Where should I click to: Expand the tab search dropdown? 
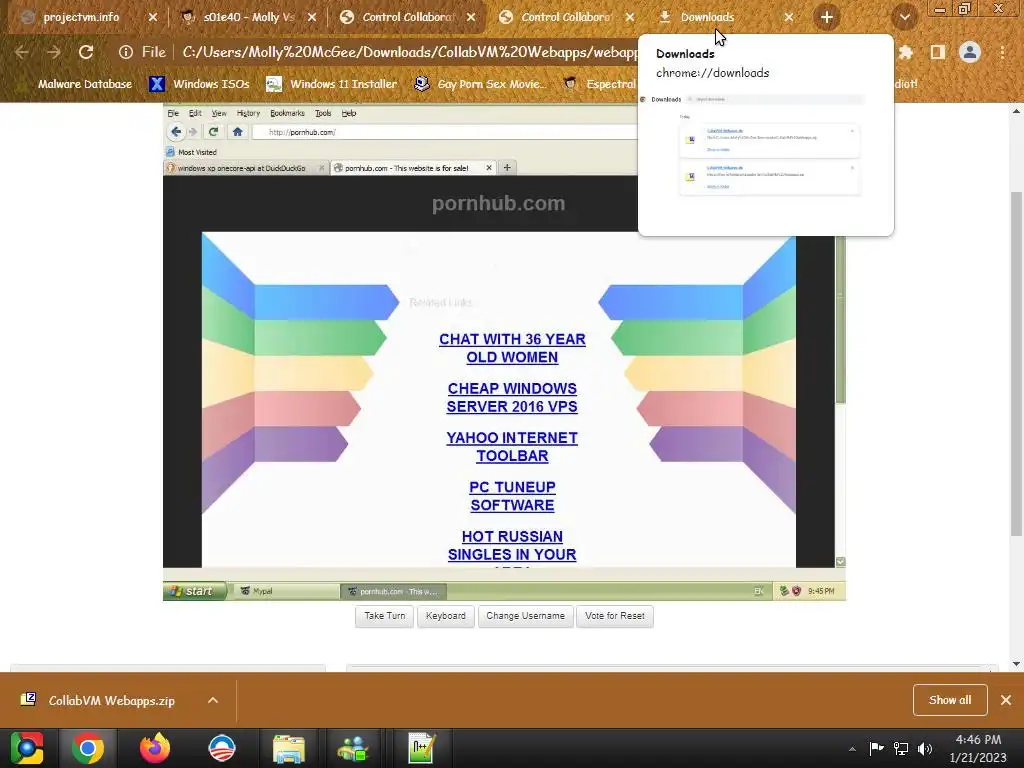pyautogui.click(x=904, y=17)
